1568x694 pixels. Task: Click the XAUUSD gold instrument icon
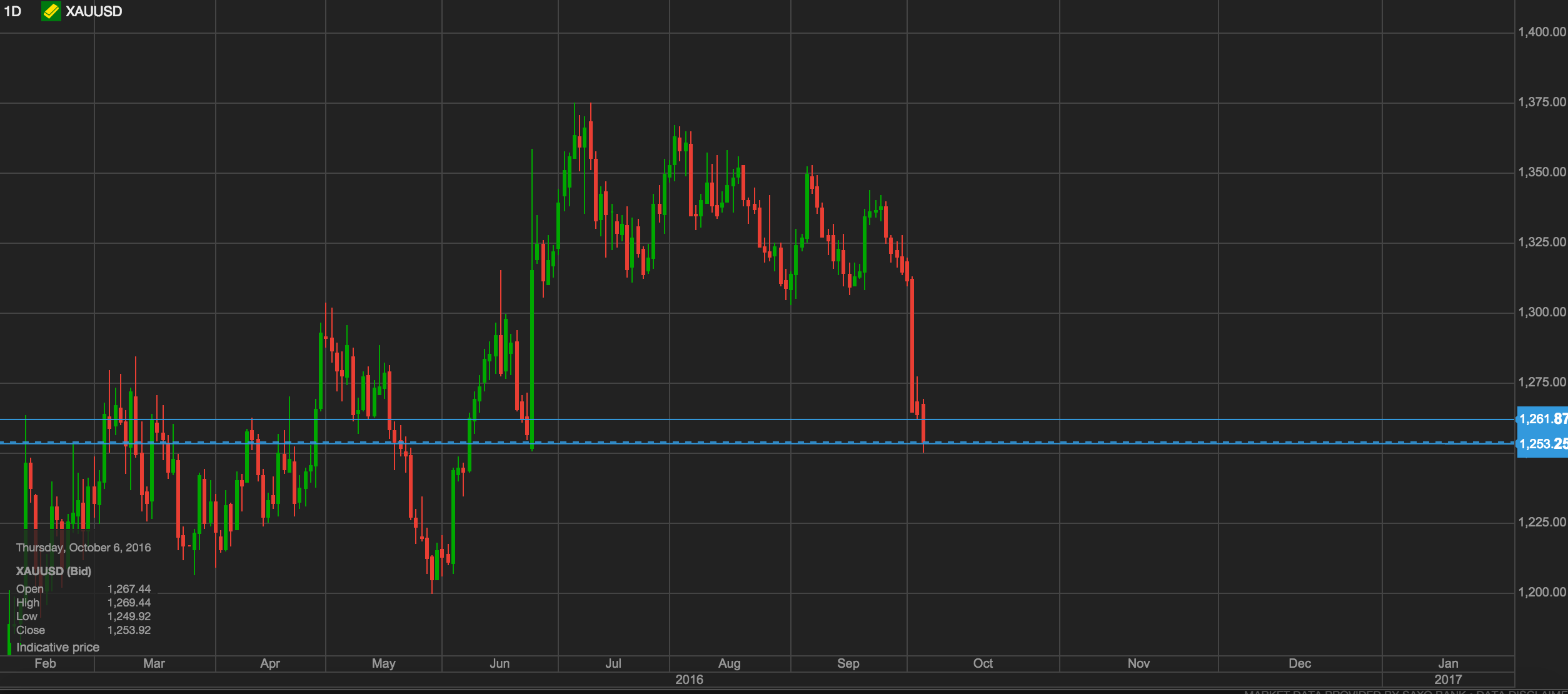(51, 11)
